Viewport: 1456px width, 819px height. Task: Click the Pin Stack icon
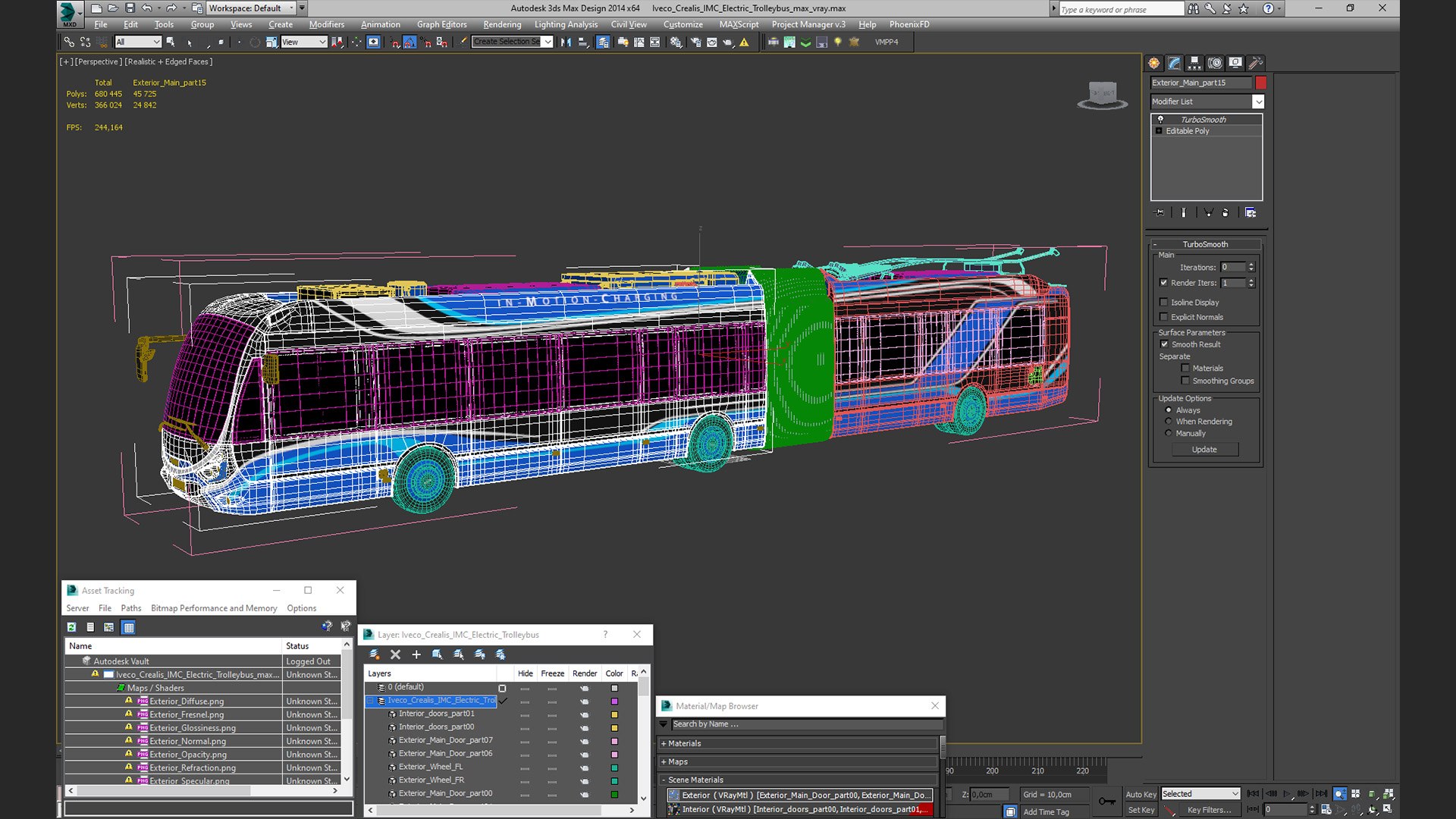pyautogui.click(x=1159, y=213)
